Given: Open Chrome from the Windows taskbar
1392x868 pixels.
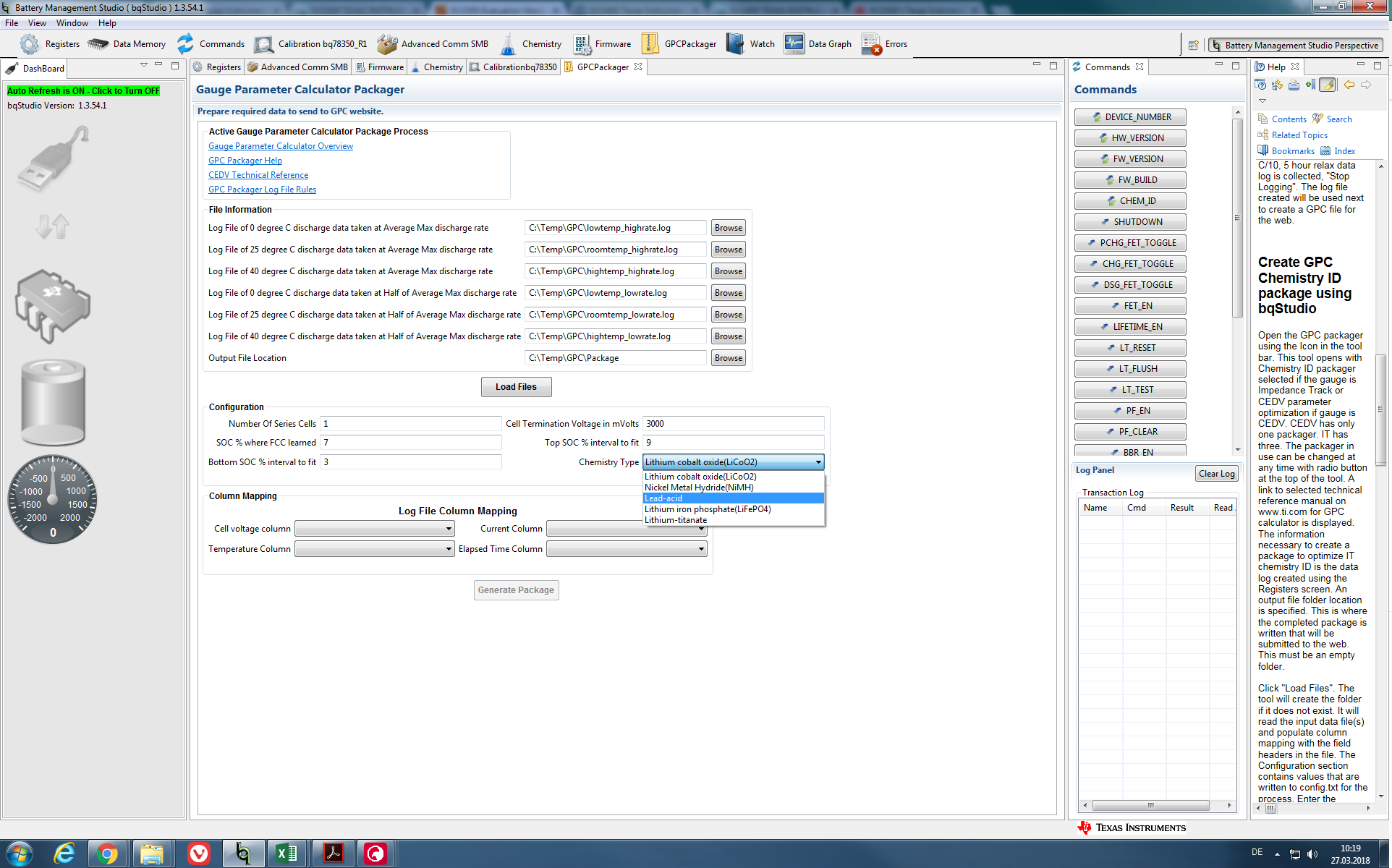Looking at the screenshot, I should [108, 854].
